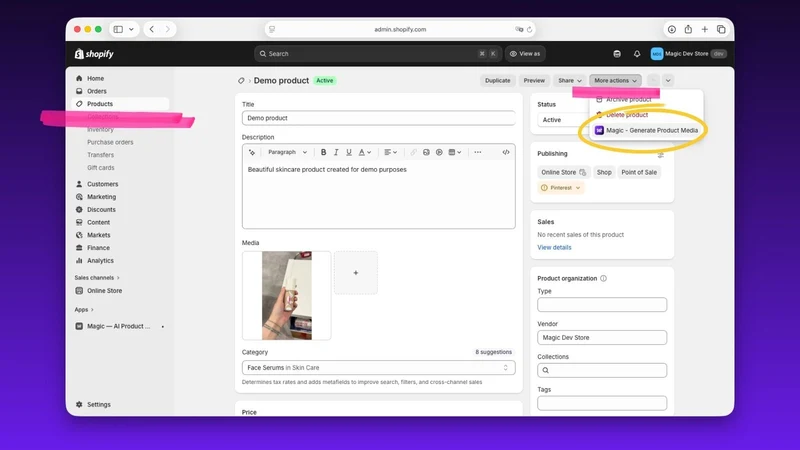This screenshot has width=800, height=450.
Task: Click the Tags input field
Action: 602,403
